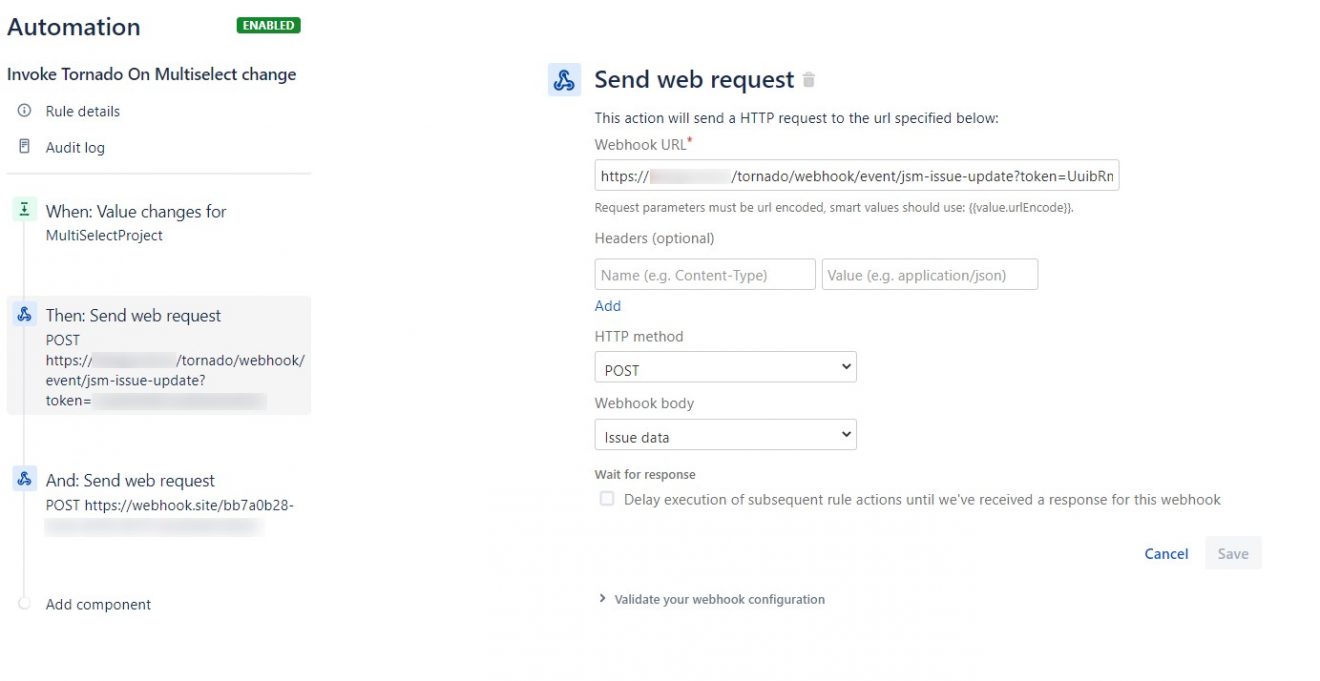Viewport: 1320px width, 681px height.
Task: Cancel the webhook configuration changes
Action: pos(1165,553)
